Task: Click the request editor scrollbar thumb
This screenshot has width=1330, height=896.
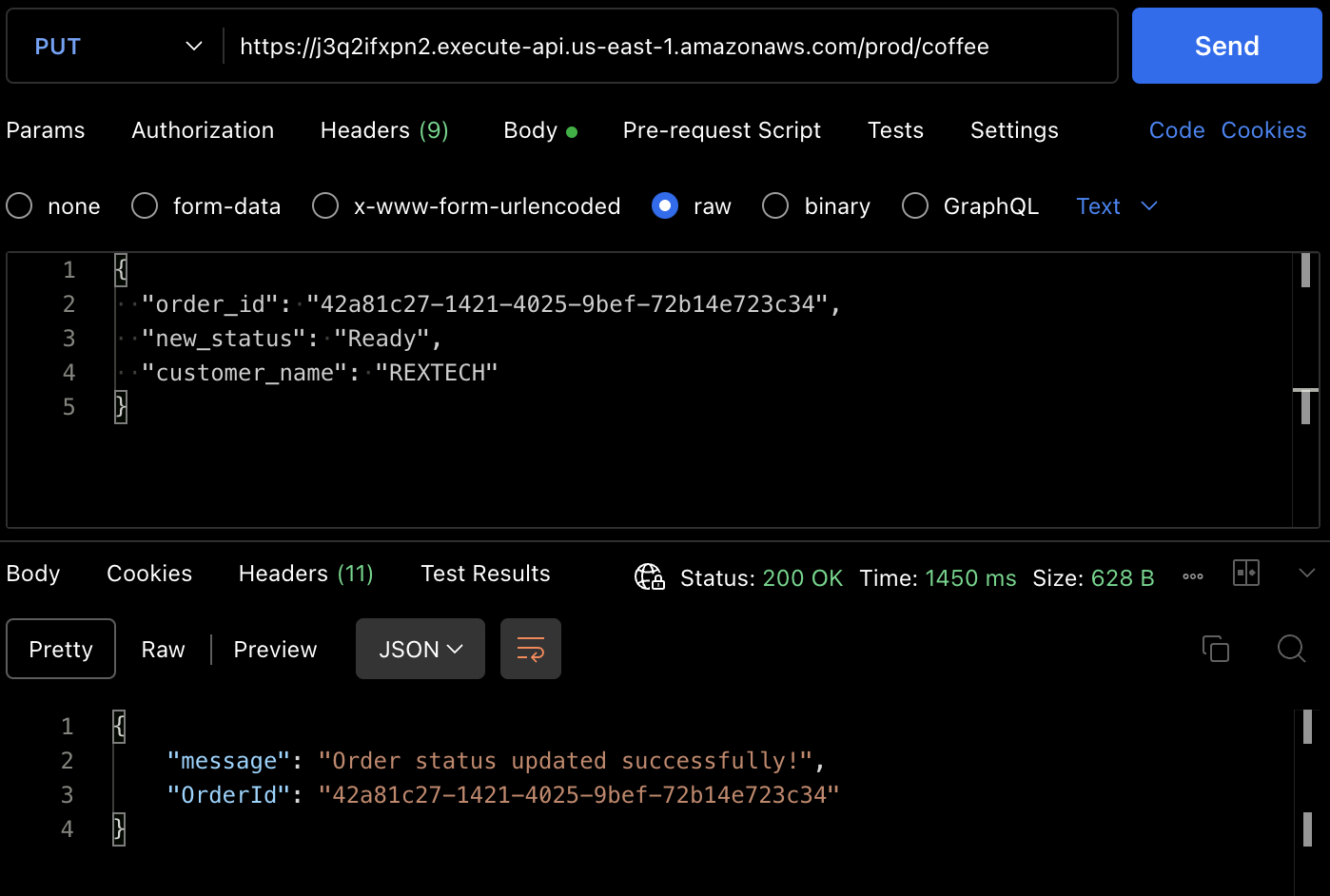Action: [x=1305, y=270]
